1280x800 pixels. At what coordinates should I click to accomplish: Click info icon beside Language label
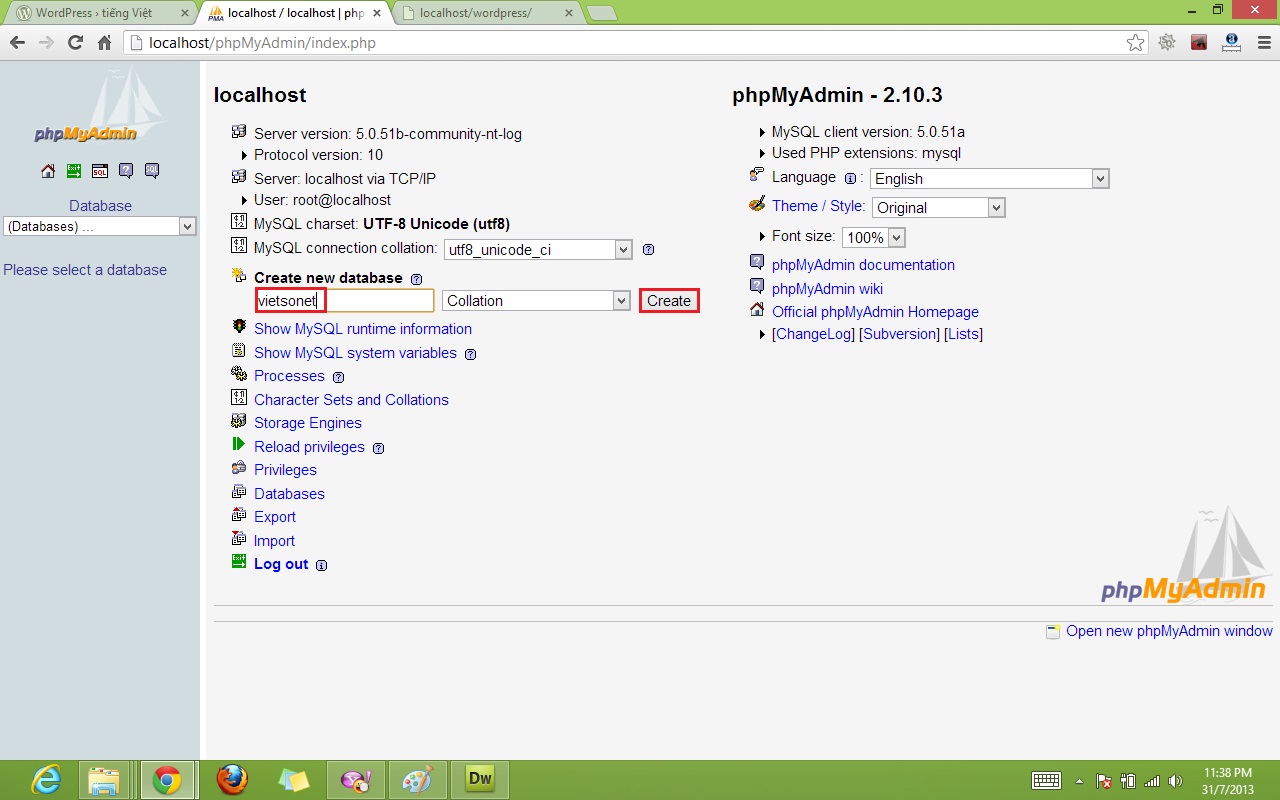(851, 178)
